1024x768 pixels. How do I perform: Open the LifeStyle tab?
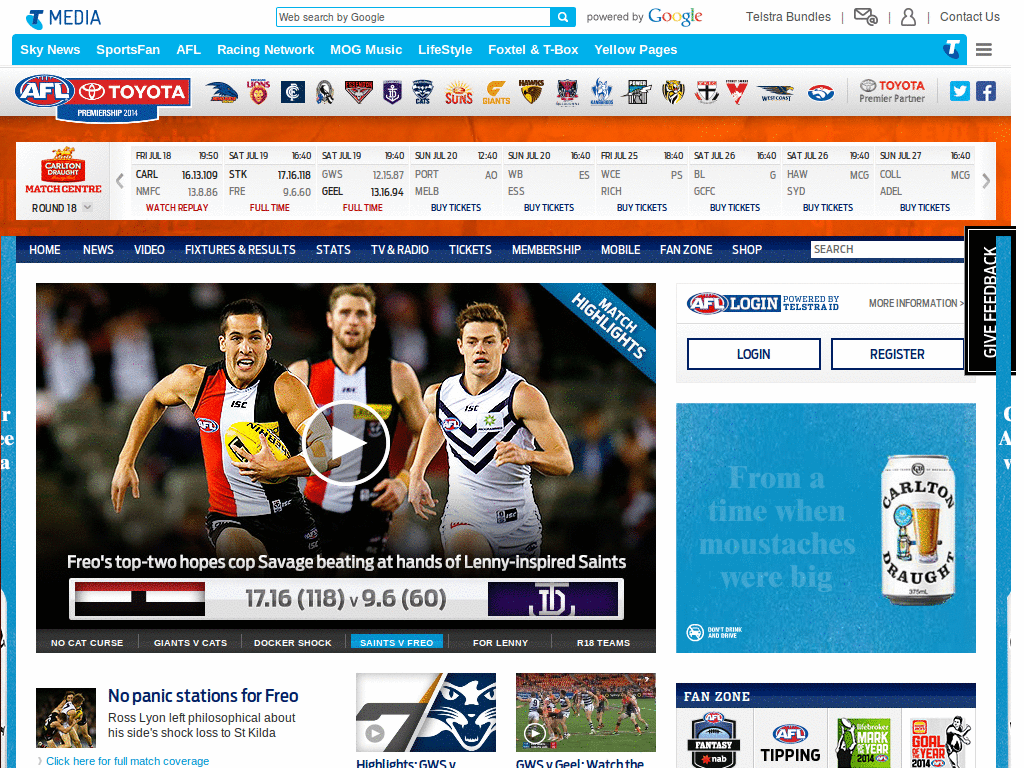point(445,50)
